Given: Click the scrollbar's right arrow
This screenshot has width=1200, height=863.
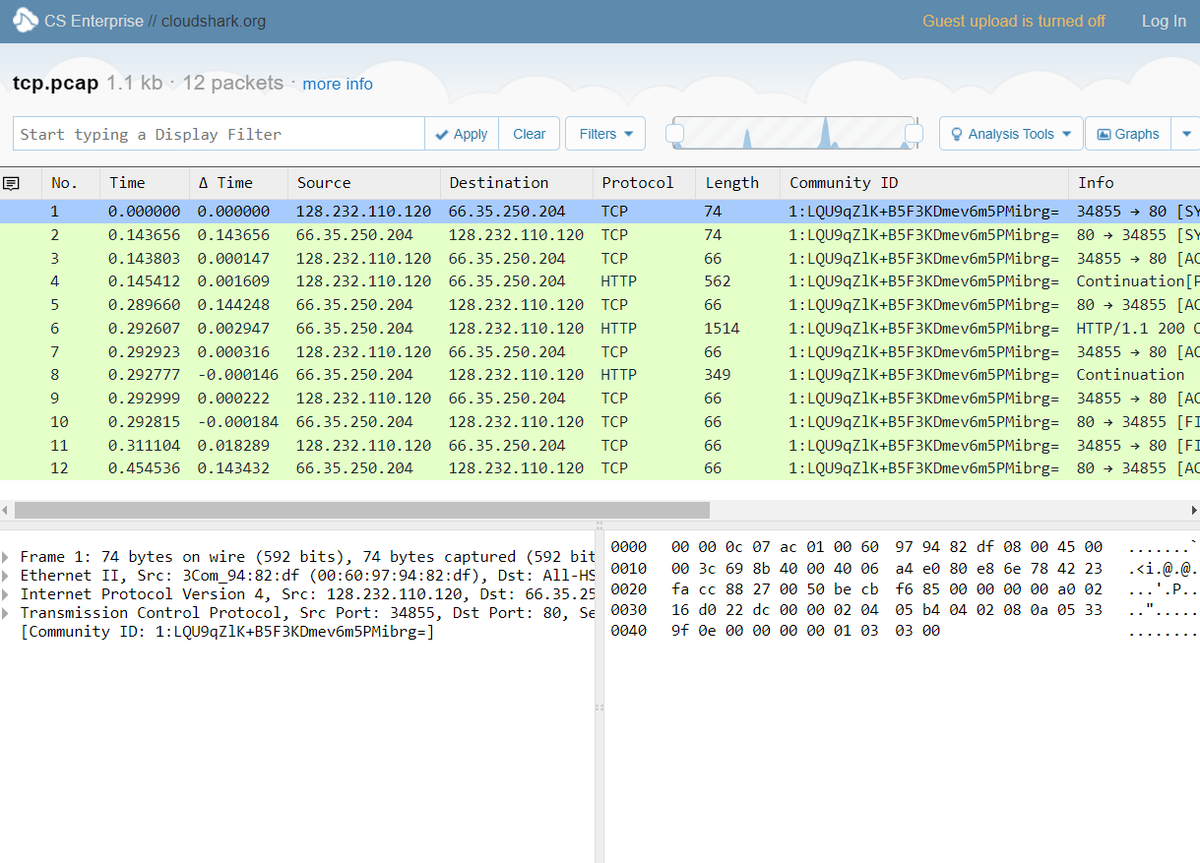Looking at the screenshot, I should [1193, 510].
